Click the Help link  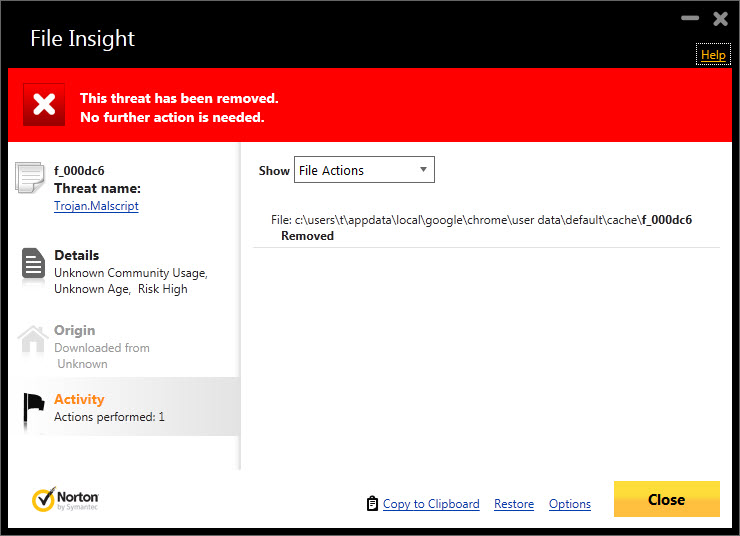(713, 55)
